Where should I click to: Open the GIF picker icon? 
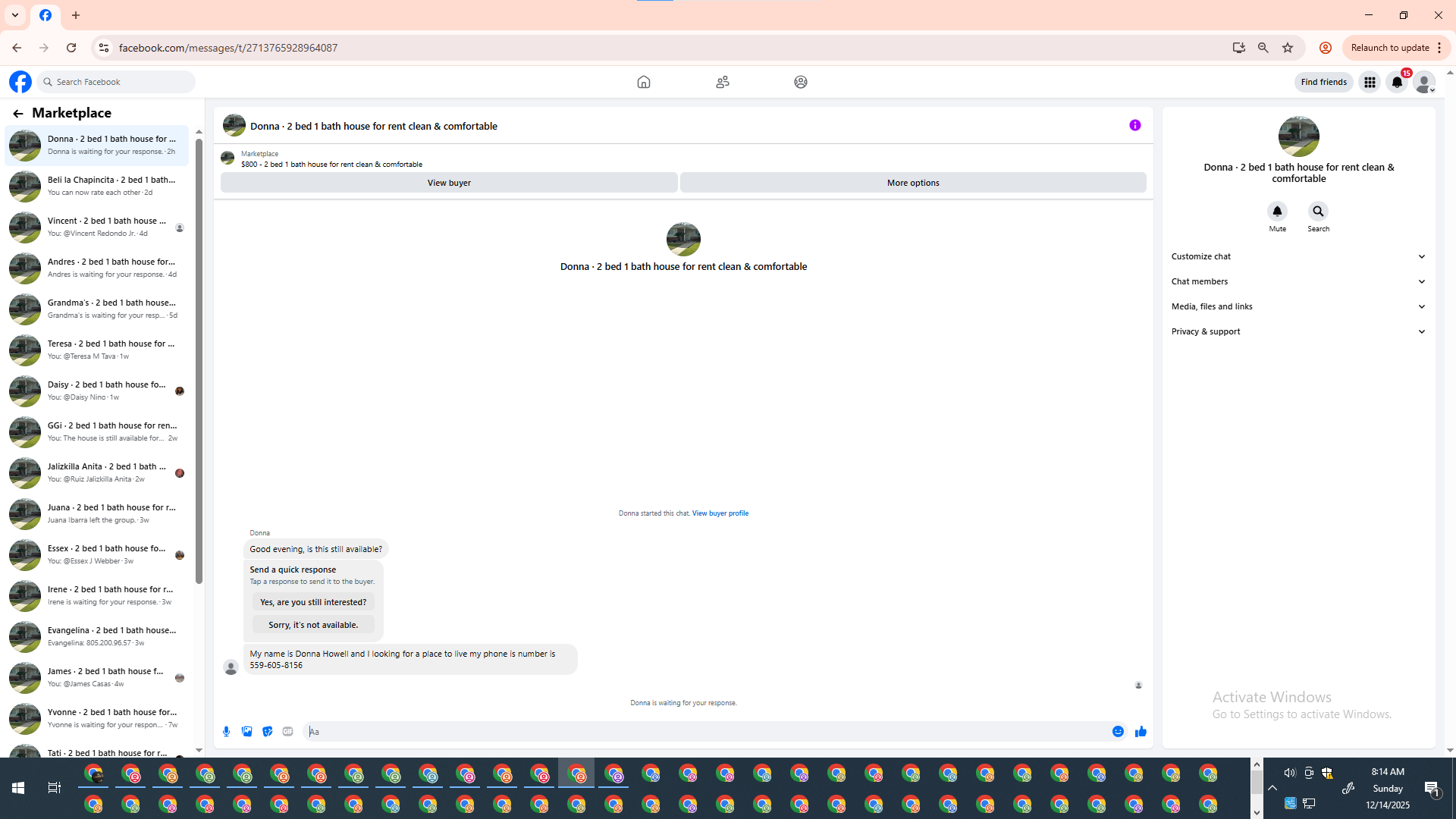[x=287, y=731]
